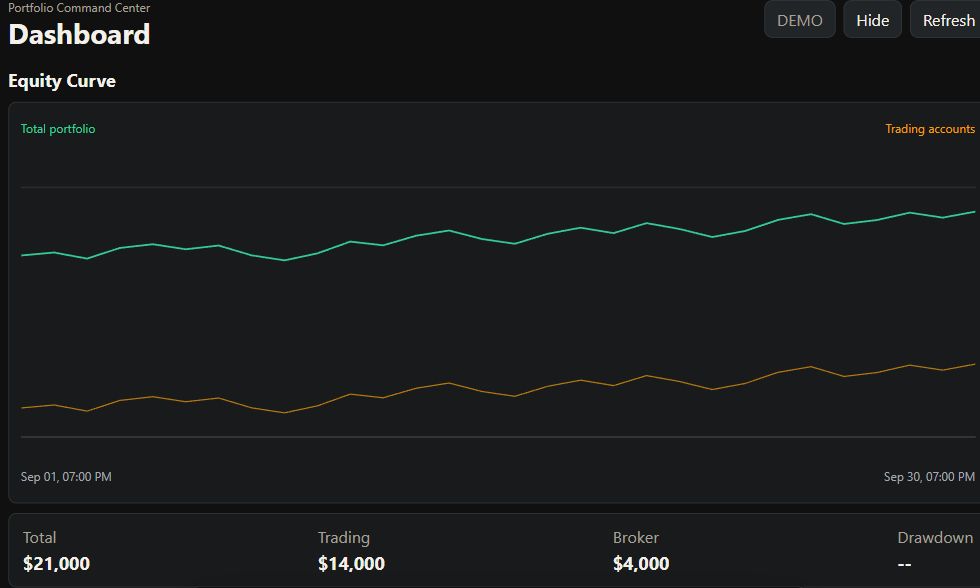The image size is (980, 588).
Task: Select the Trading accounts legend label
Action: pos(930,129)
